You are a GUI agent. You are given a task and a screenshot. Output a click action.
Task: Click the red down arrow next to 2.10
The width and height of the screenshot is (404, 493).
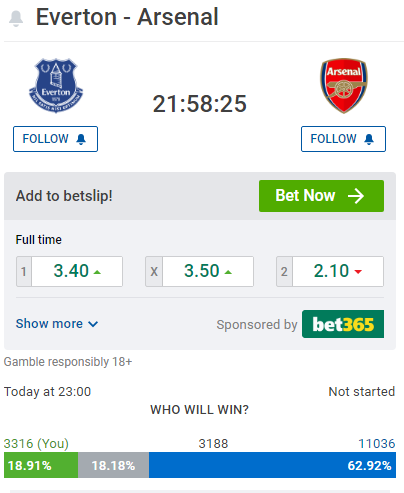click(x=358, y=272)
